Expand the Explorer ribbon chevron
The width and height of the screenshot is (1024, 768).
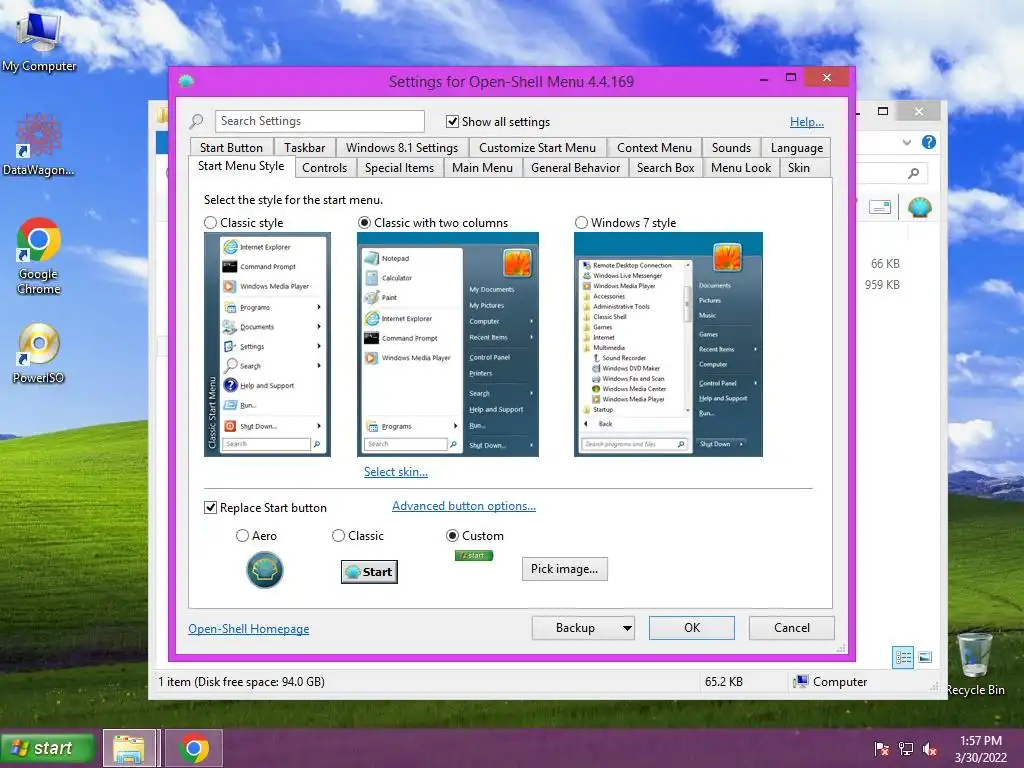click(x=906, y=142)
